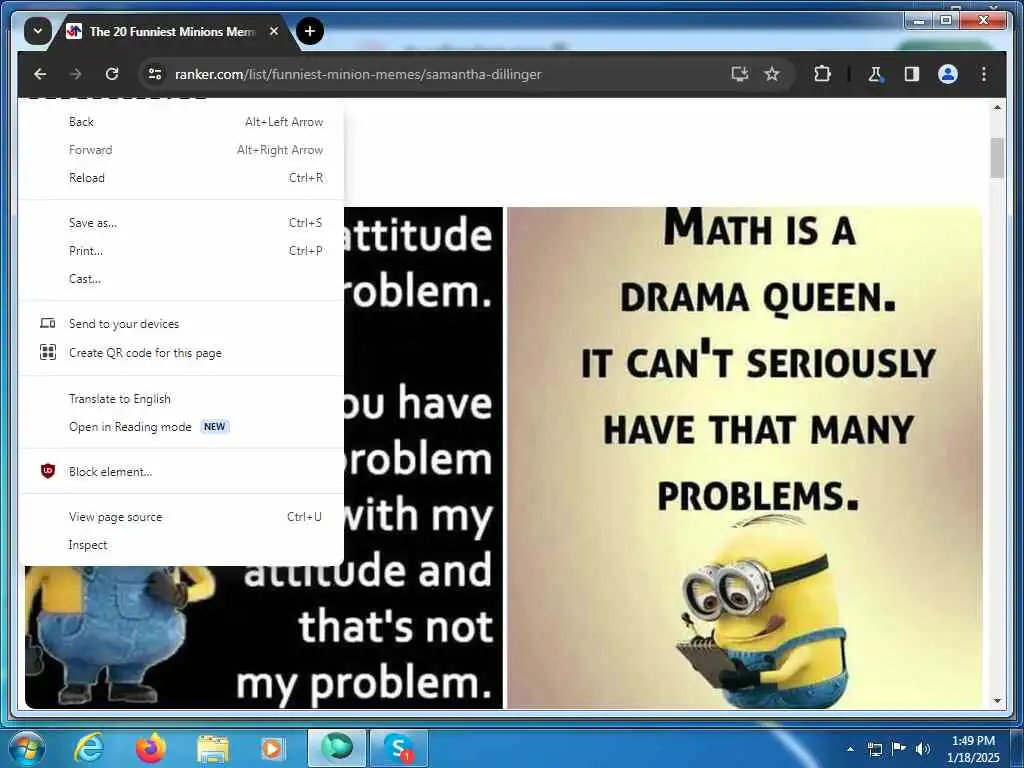The image size is (1024, 768).
Task: Open the tab search dropdown arrow
Action: coord(38,31)
